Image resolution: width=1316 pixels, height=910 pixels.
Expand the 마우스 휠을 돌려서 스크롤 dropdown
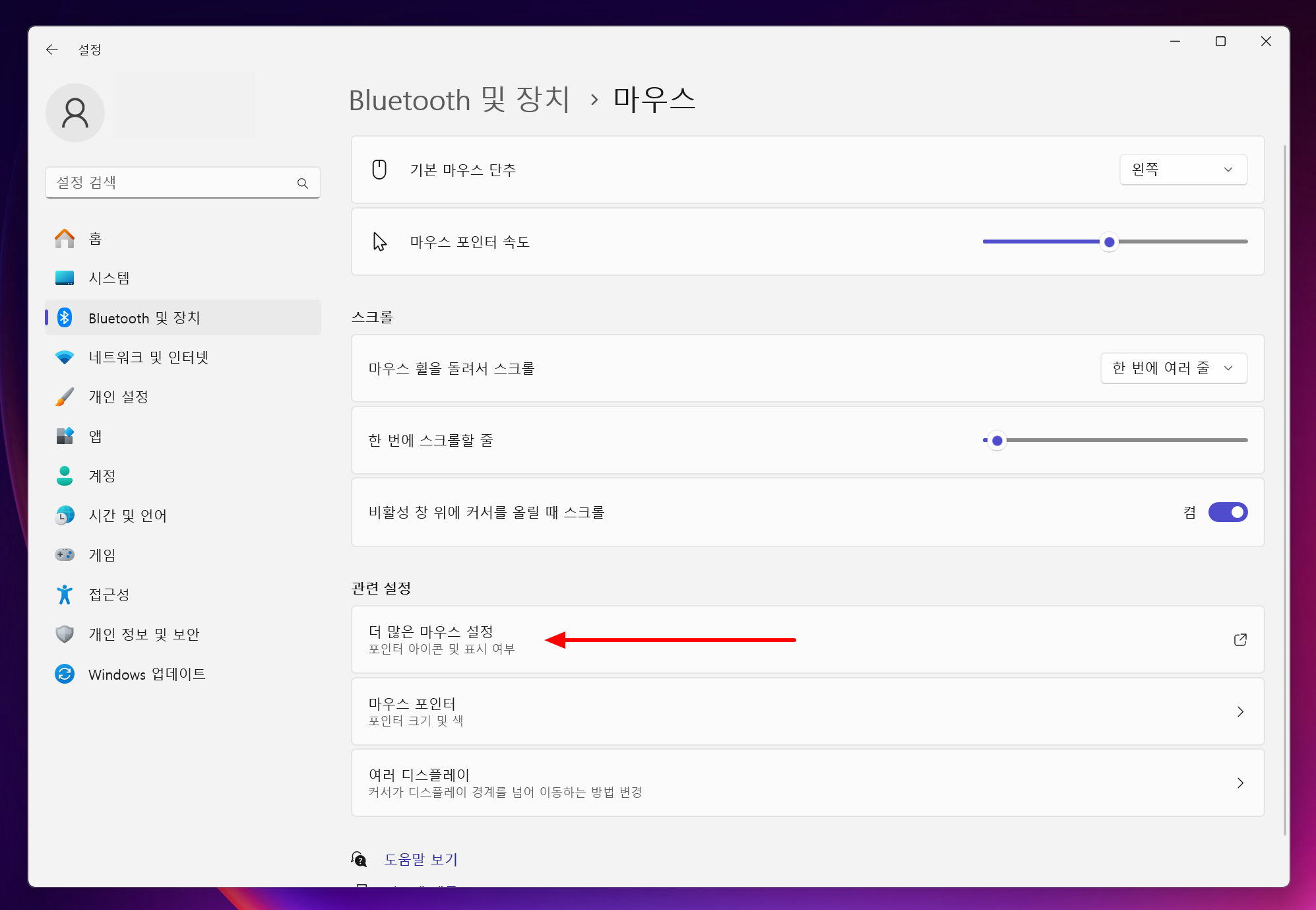point(1174,368)
